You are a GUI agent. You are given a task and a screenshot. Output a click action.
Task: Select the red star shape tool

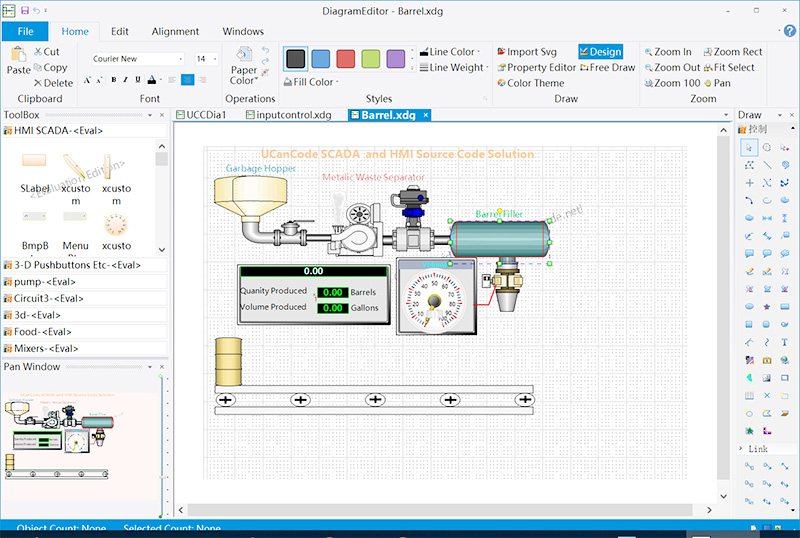pos(767,307)
